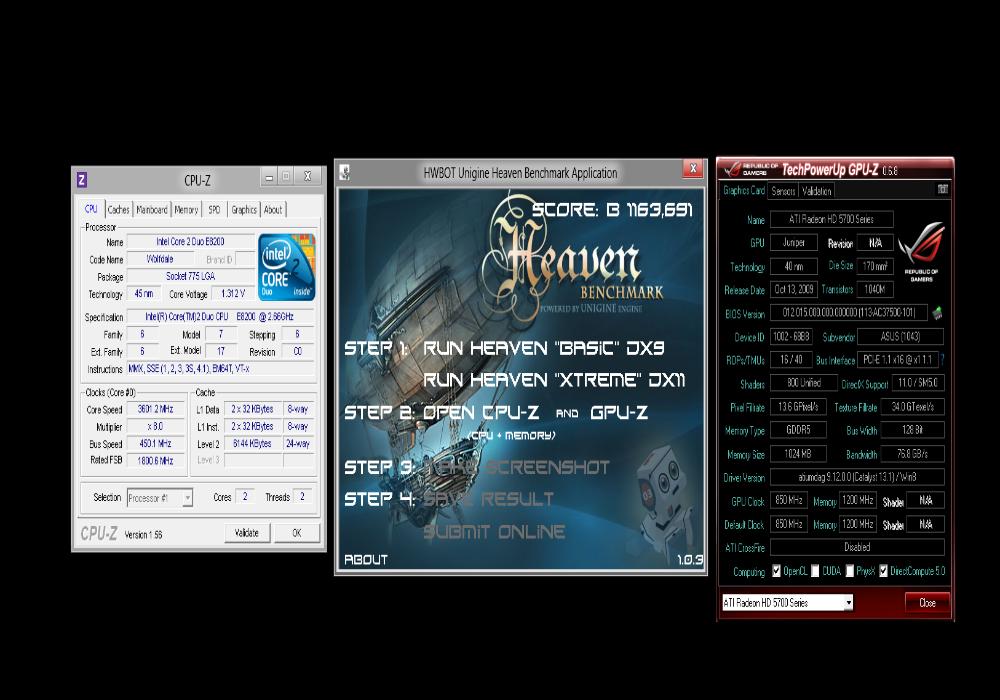
Task: Click the Memory Type value GDDR5
Action: click(798, 430)
